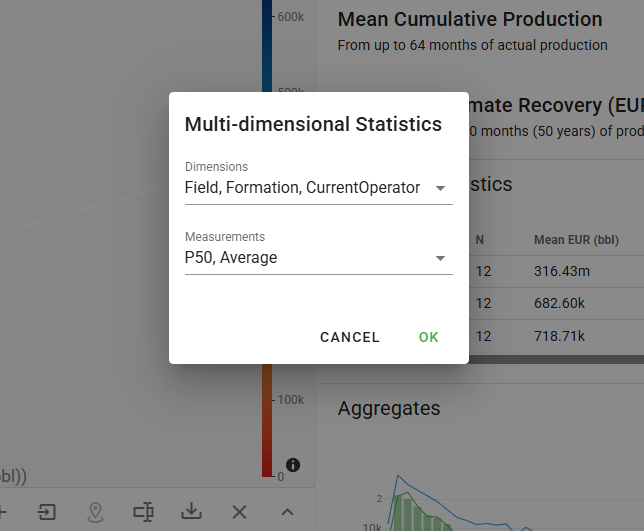Viewport: 644px width, 531px height.
Task: Click the import arrow-into-box icon
Action: click(47, 512)
